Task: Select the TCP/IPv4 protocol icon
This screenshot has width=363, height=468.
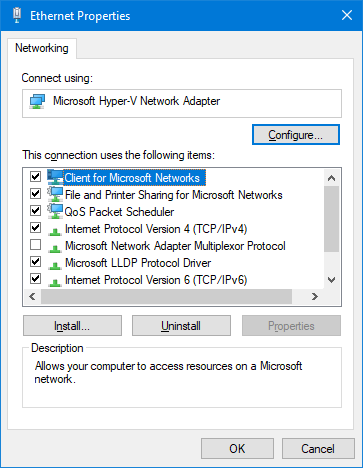Action: coord(55,231)
